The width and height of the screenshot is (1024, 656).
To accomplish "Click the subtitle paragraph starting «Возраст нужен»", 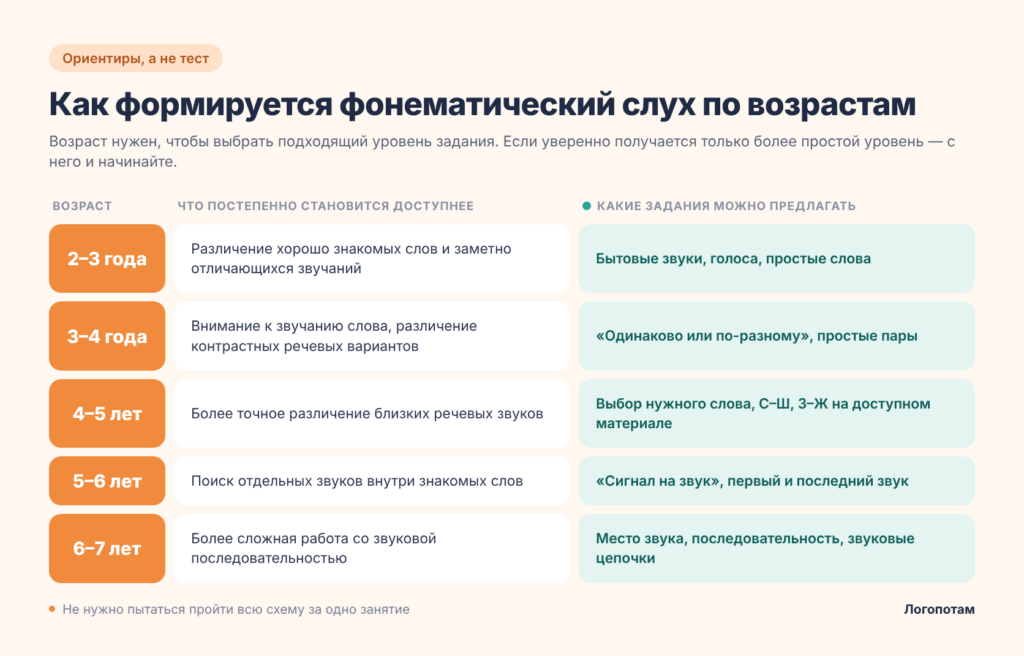I will click(x=502, y=152).
